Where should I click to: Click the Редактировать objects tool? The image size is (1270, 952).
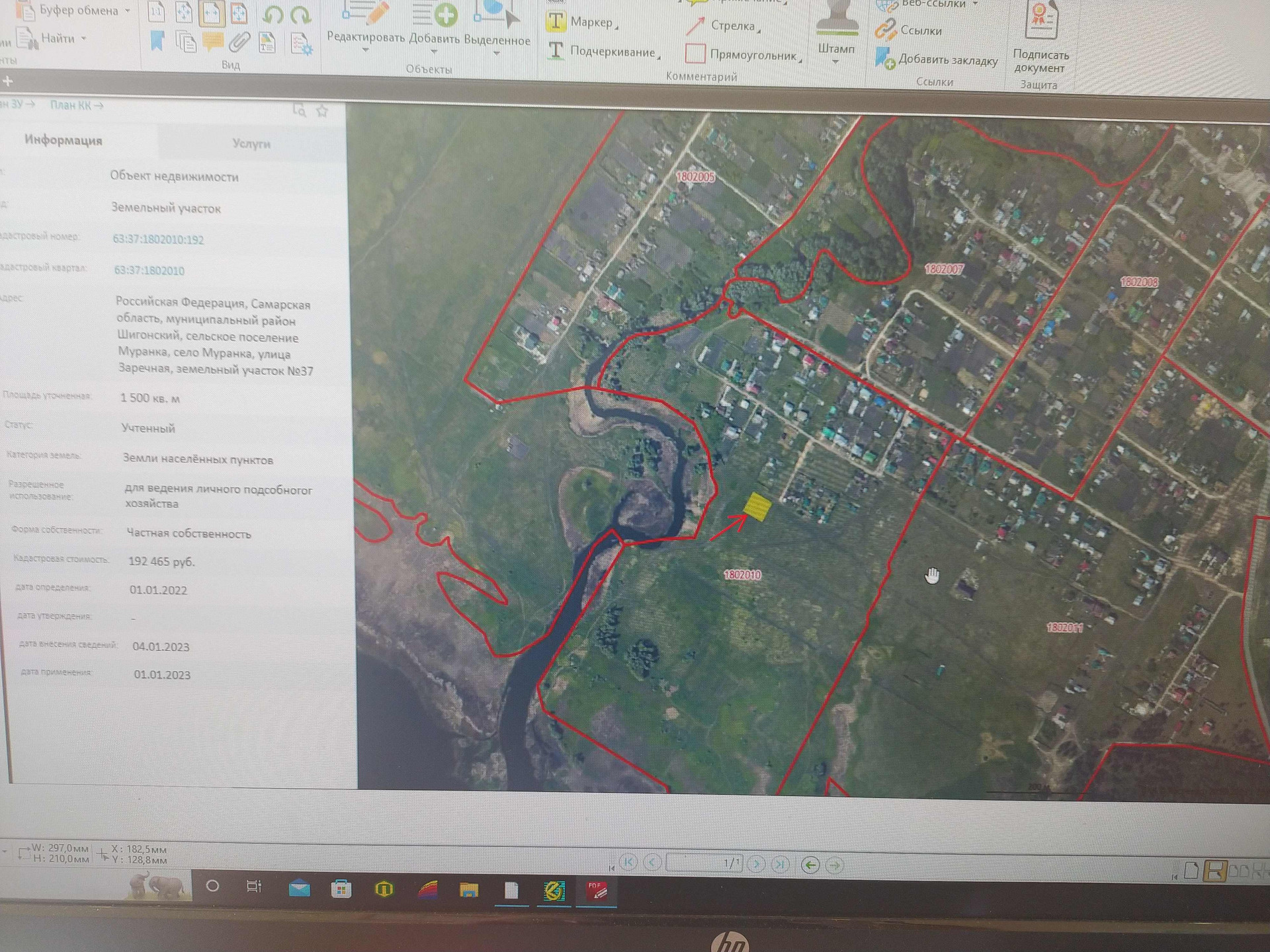(365, 23)
